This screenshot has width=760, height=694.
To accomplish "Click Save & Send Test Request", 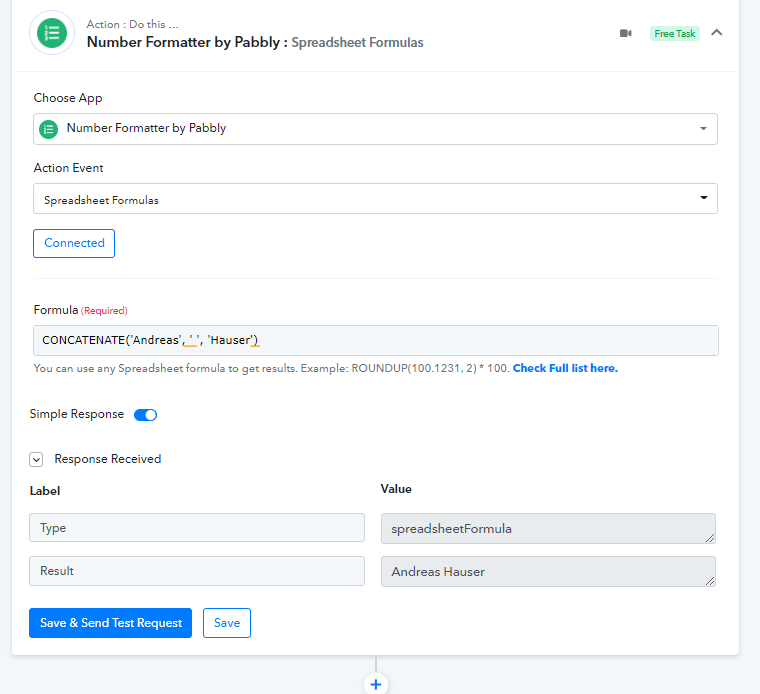I will click(x=111, y=623).
